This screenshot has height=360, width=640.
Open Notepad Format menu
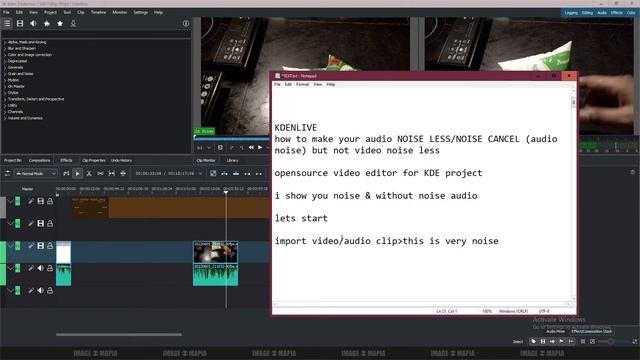point(302,84)
